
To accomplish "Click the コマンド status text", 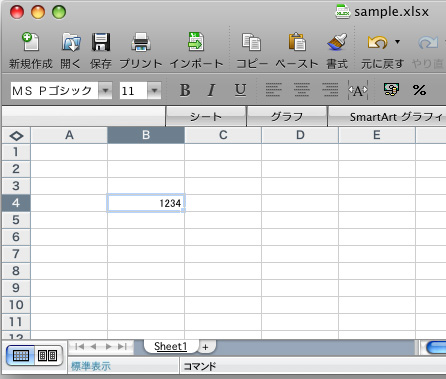I will (x=200, y=366).
